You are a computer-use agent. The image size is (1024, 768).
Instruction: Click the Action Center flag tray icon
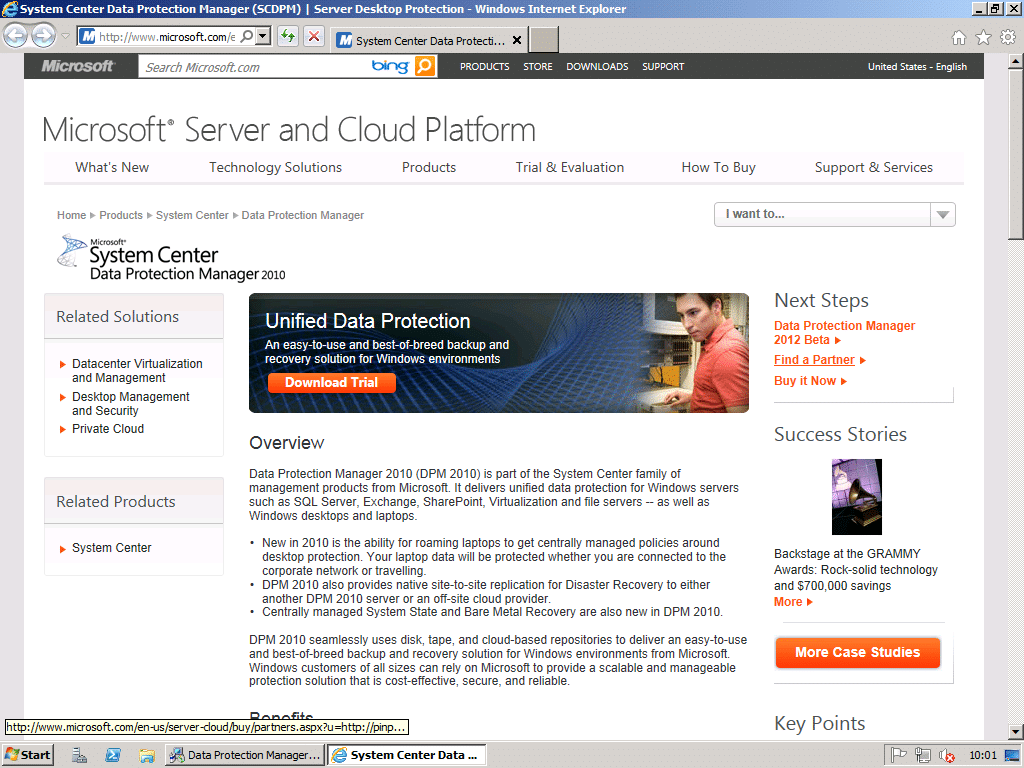899,755
